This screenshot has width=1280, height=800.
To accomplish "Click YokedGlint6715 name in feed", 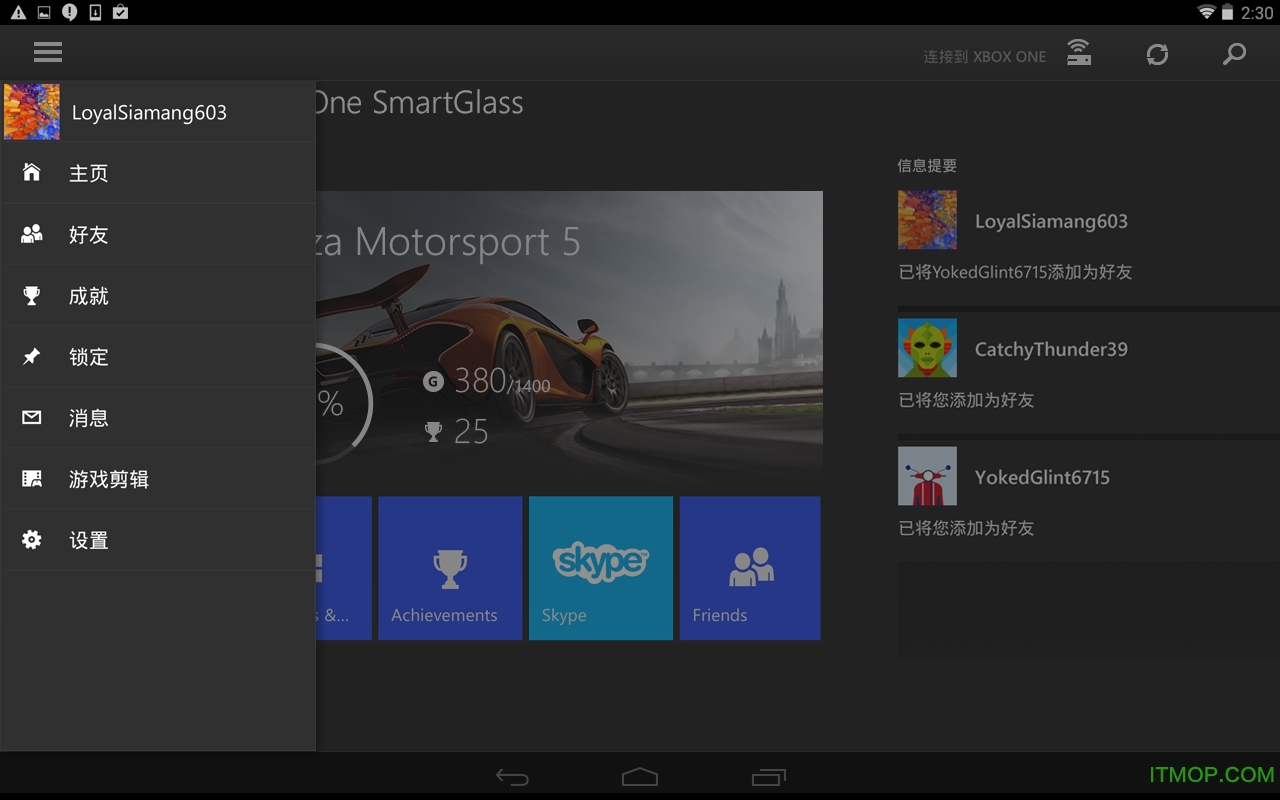I will pos(1042,478).
